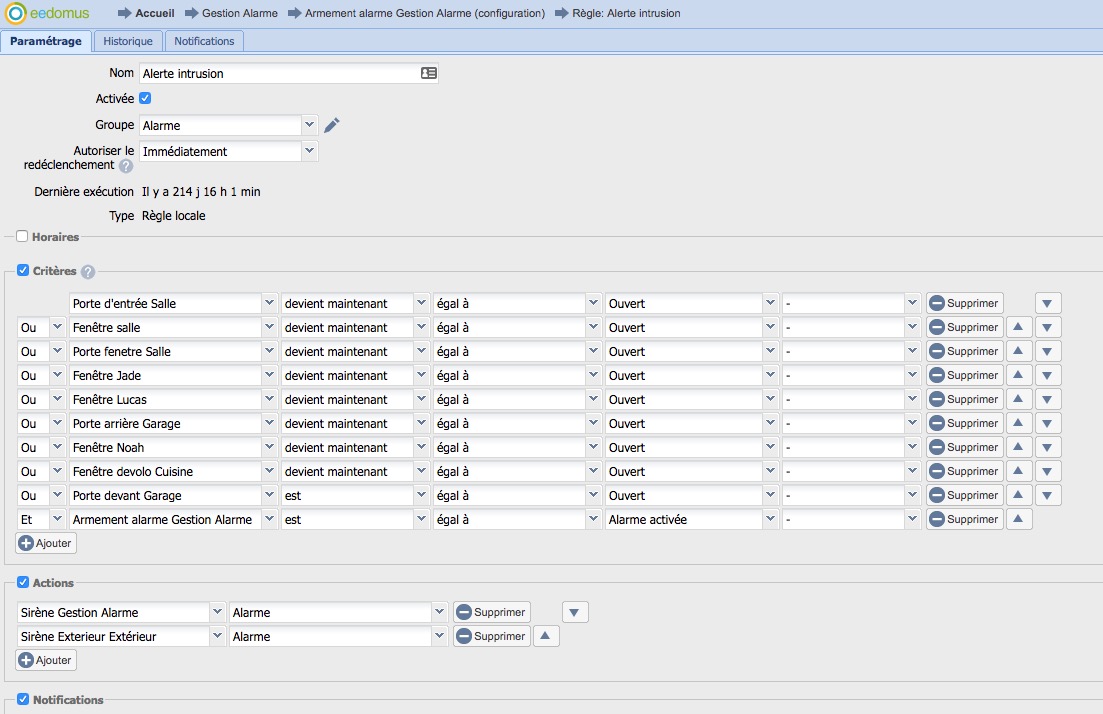1103x714 pixels.
Task: Show help for Autoriser le redéclenchement
Action: [125, 166]
